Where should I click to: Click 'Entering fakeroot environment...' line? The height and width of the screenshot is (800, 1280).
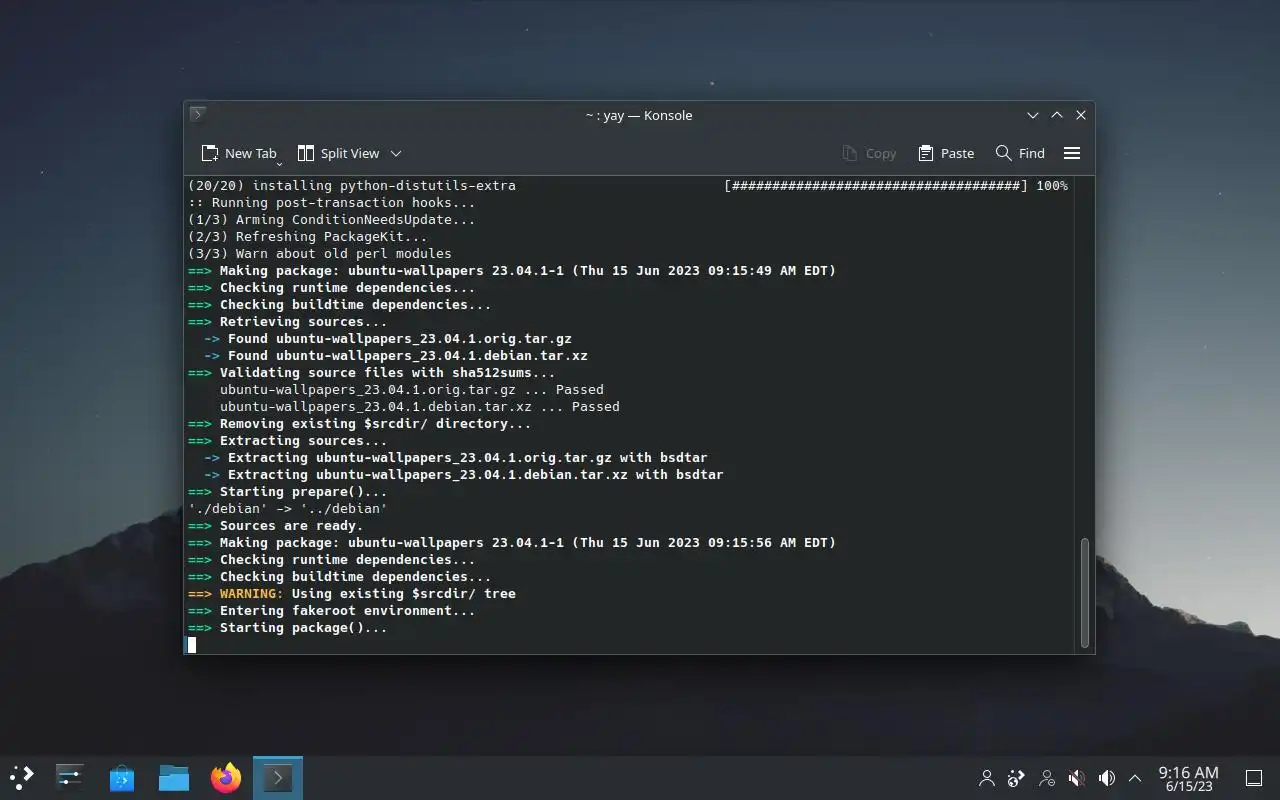click(x=332, y=610)
